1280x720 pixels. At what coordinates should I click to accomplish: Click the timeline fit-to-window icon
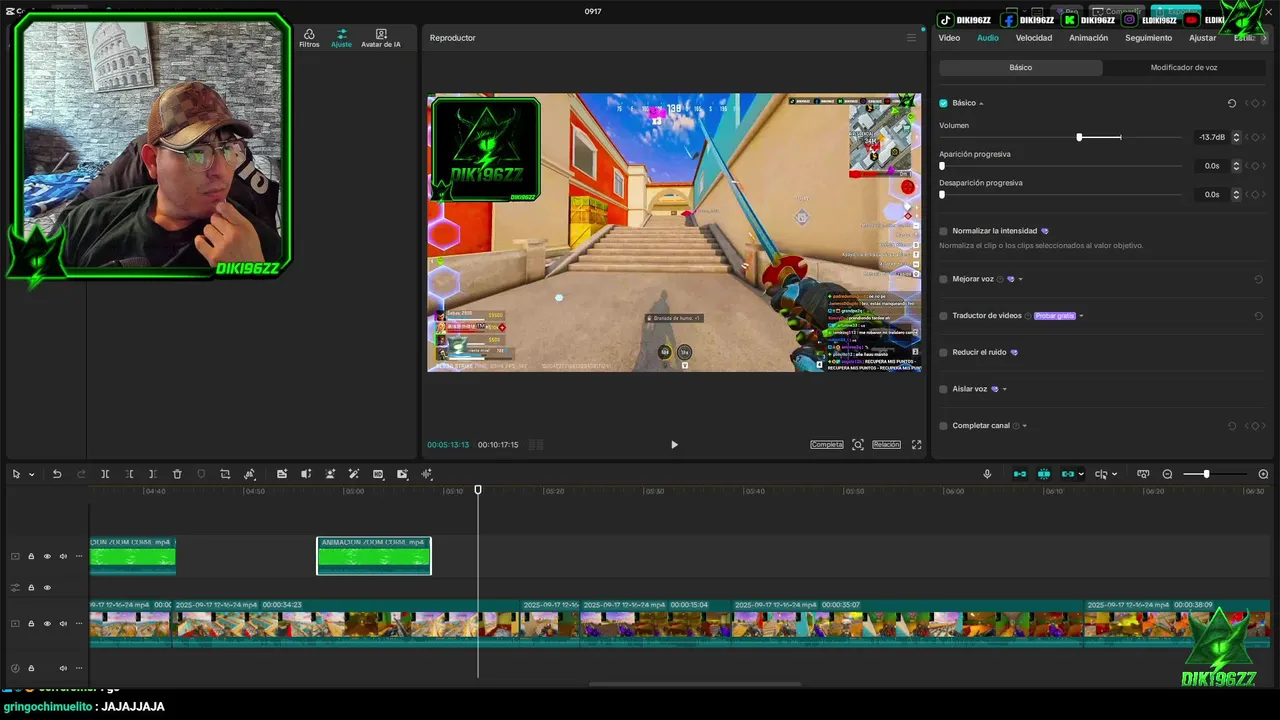click(x=1143, y=474)
